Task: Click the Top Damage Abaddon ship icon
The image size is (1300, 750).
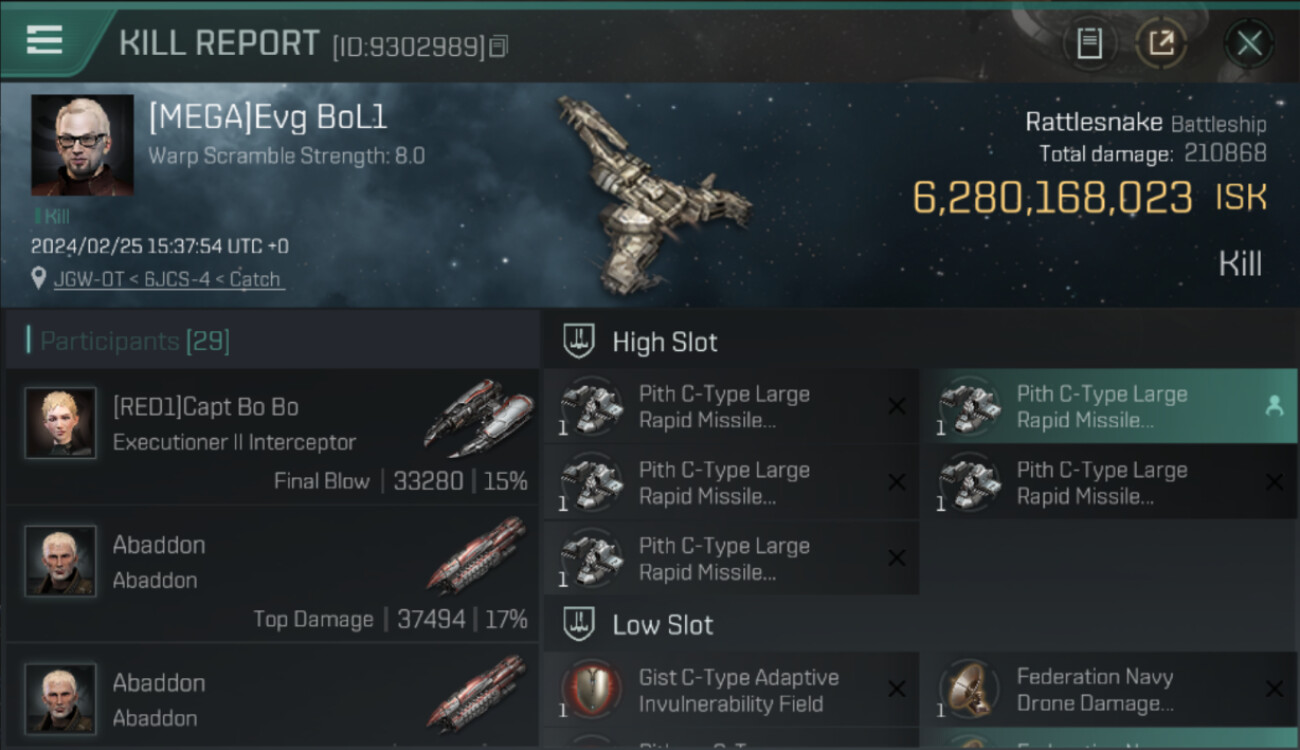Action: [477, 553]
